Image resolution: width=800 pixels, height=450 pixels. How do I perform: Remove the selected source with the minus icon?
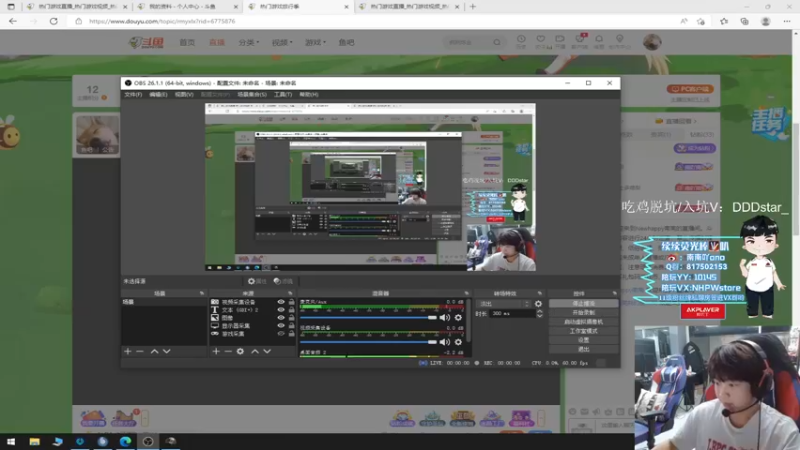click(228, 352)
